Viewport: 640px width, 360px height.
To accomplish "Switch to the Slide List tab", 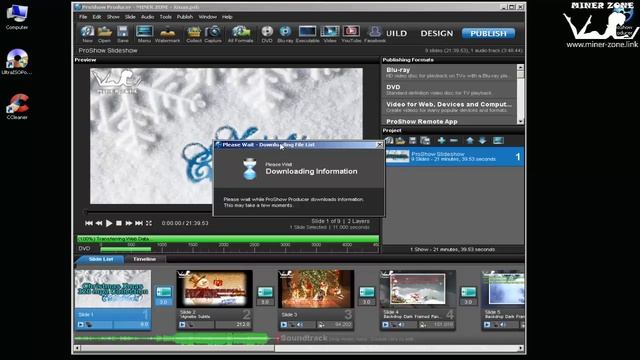I will pos(101,259).
